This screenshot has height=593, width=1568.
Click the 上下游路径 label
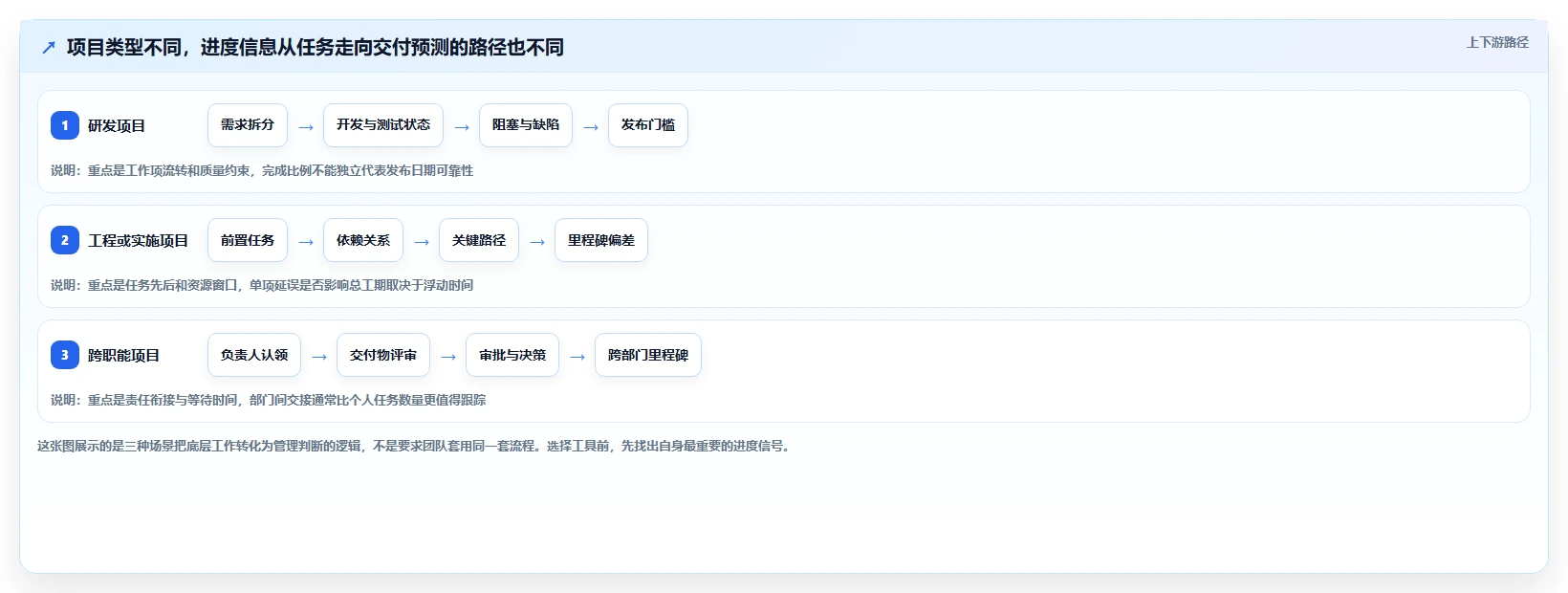(x=1497, y=42)
